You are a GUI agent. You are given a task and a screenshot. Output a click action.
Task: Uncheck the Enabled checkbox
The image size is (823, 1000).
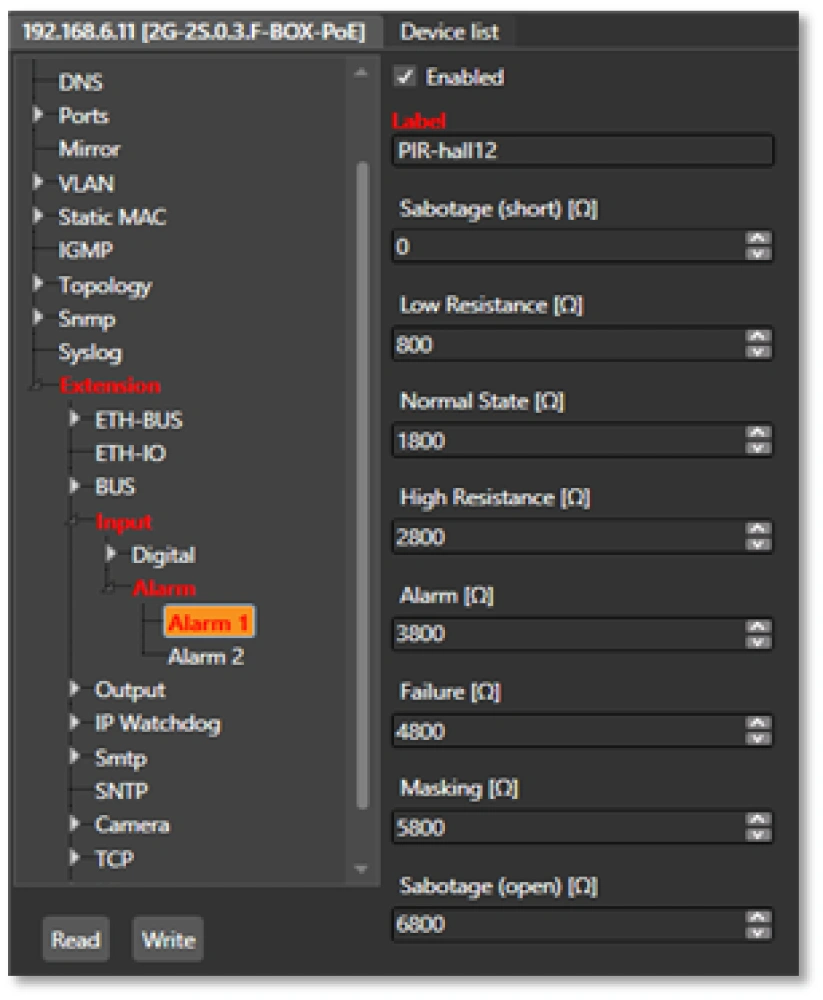coord(405,77)
